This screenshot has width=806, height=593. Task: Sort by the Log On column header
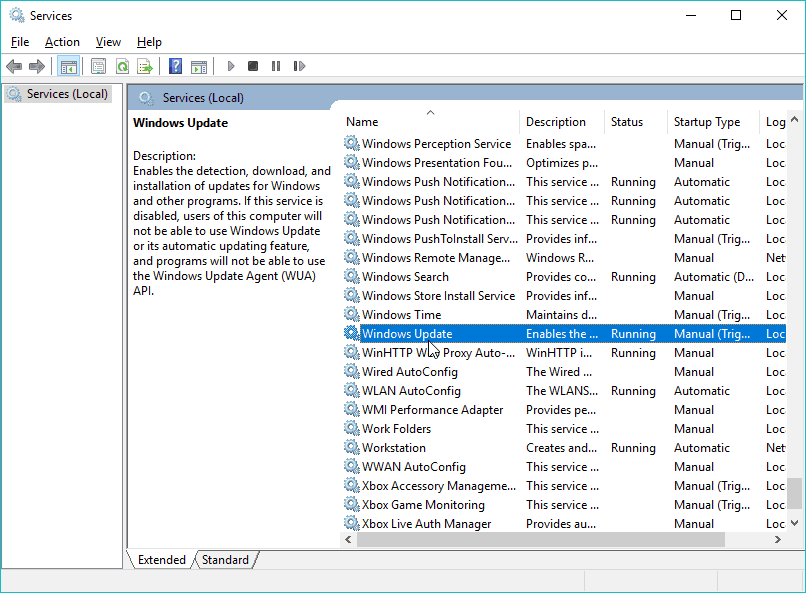click(x=773, y=122)
